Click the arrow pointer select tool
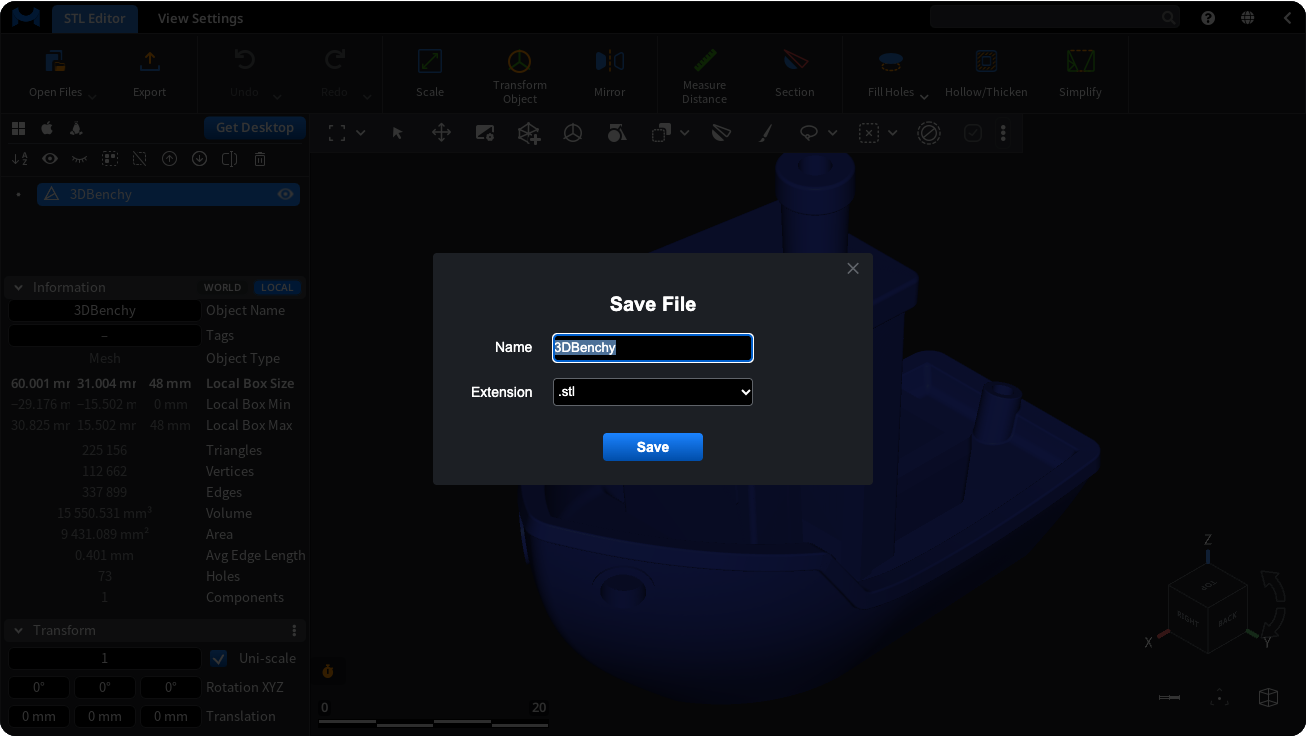 (x=398, y=133)
